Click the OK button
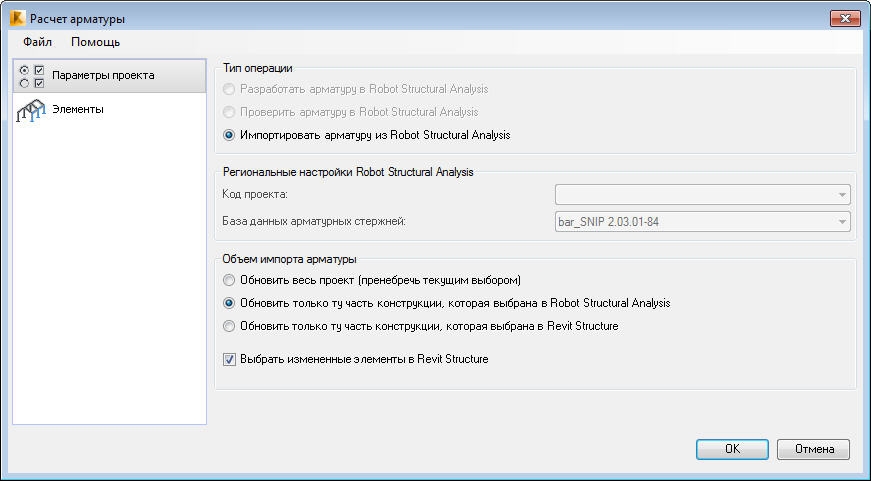 [732, 449]
